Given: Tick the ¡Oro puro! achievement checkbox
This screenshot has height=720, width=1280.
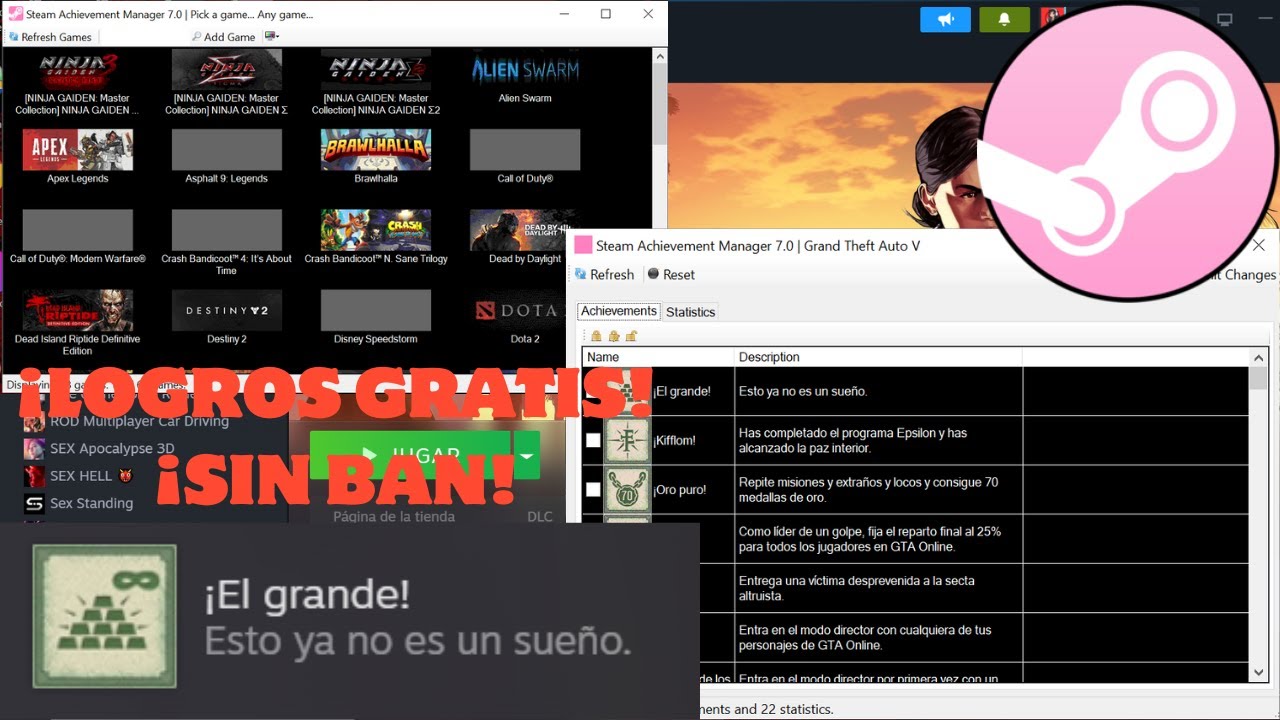Looking at the screenshot, I should coord(593,489).
